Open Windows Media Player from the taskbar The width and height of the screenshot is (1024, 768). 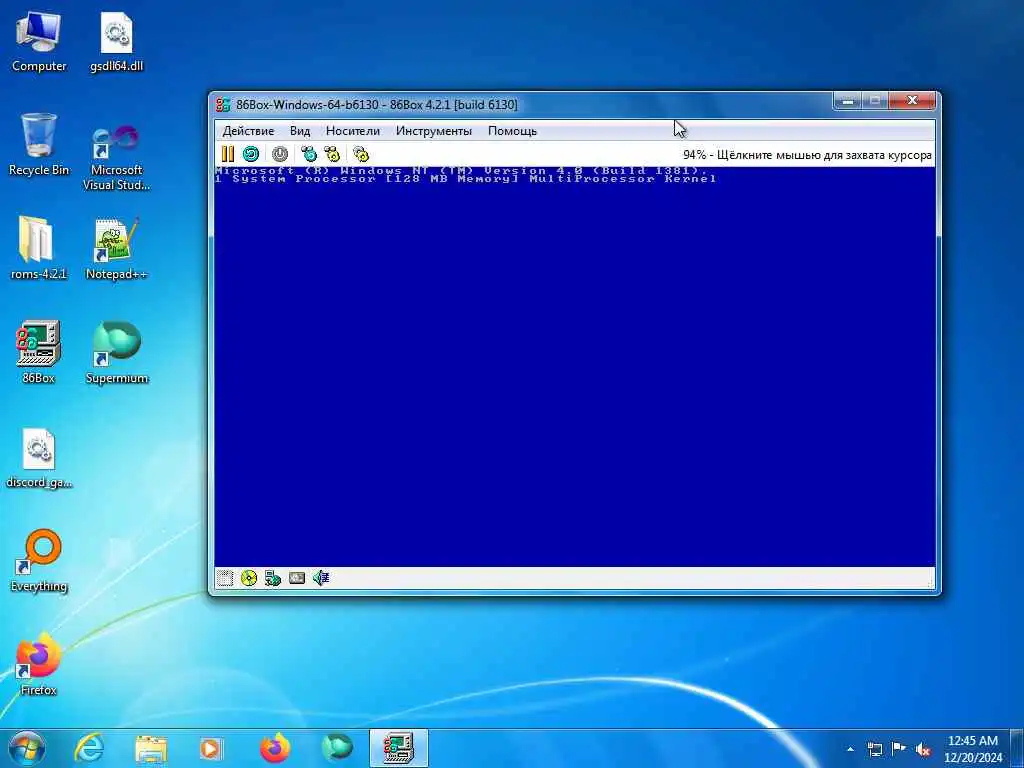pyautogui.click(x=211, y=748)
